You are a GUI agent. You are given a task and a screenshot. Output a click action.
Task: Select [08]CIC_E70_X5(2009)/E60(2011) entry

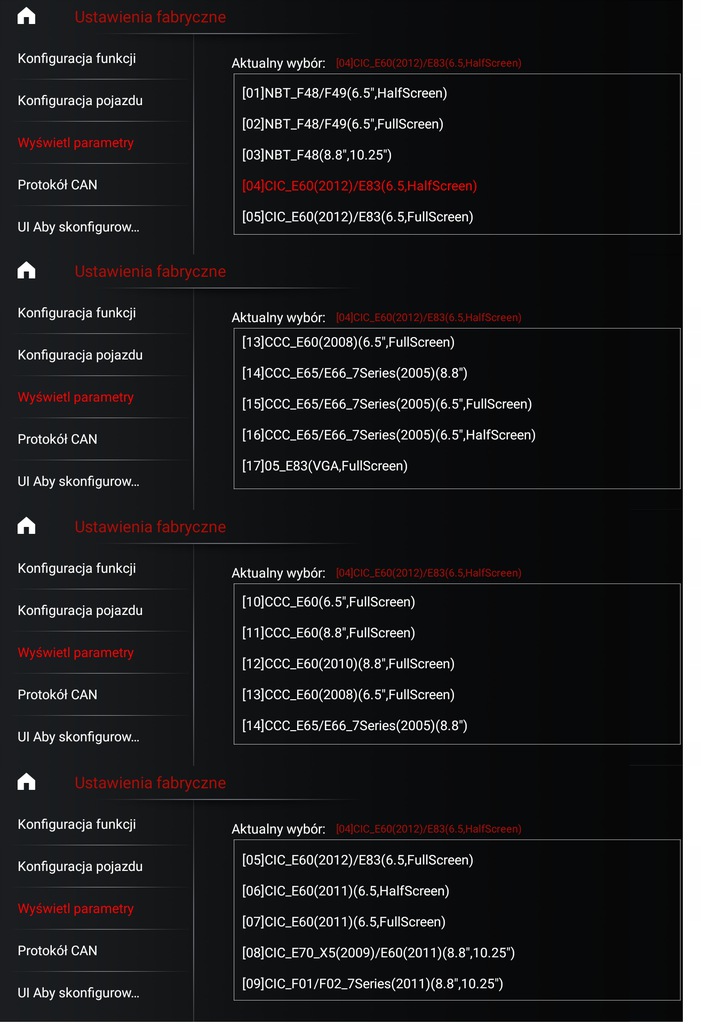378,953
